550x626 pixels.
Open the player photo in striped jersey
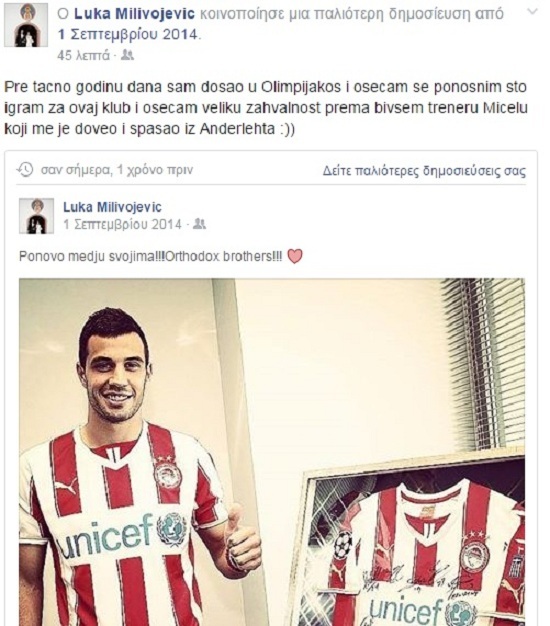coord(272,452)
